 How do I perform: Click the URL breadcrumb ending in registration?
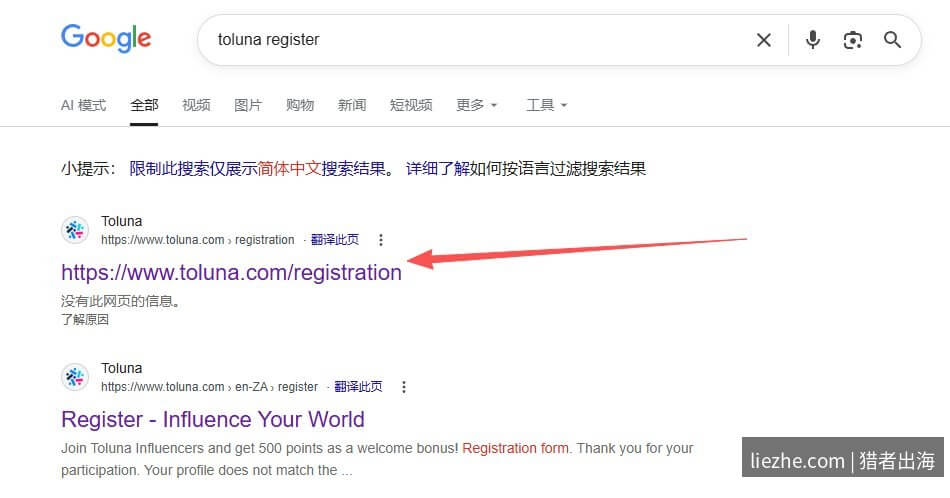click(198, 240)
